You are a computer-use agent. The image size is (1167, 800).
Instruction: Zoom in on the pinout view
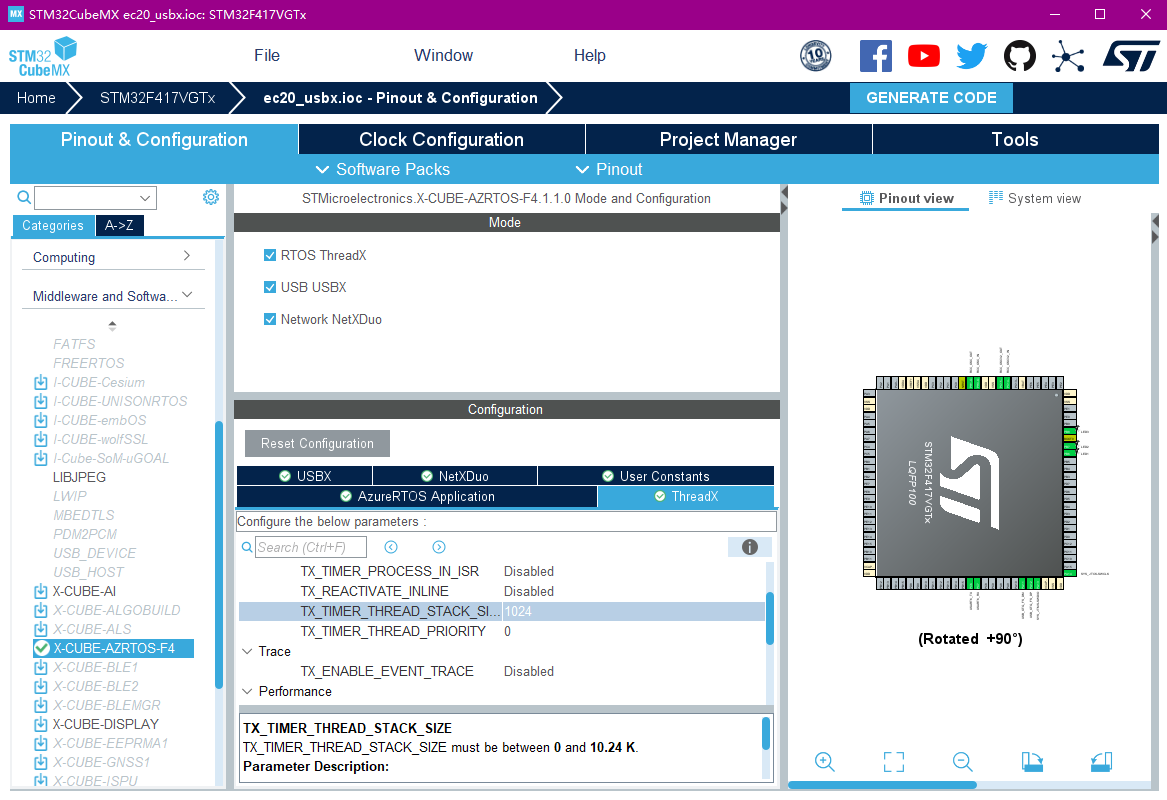click(x=825, y=761)
